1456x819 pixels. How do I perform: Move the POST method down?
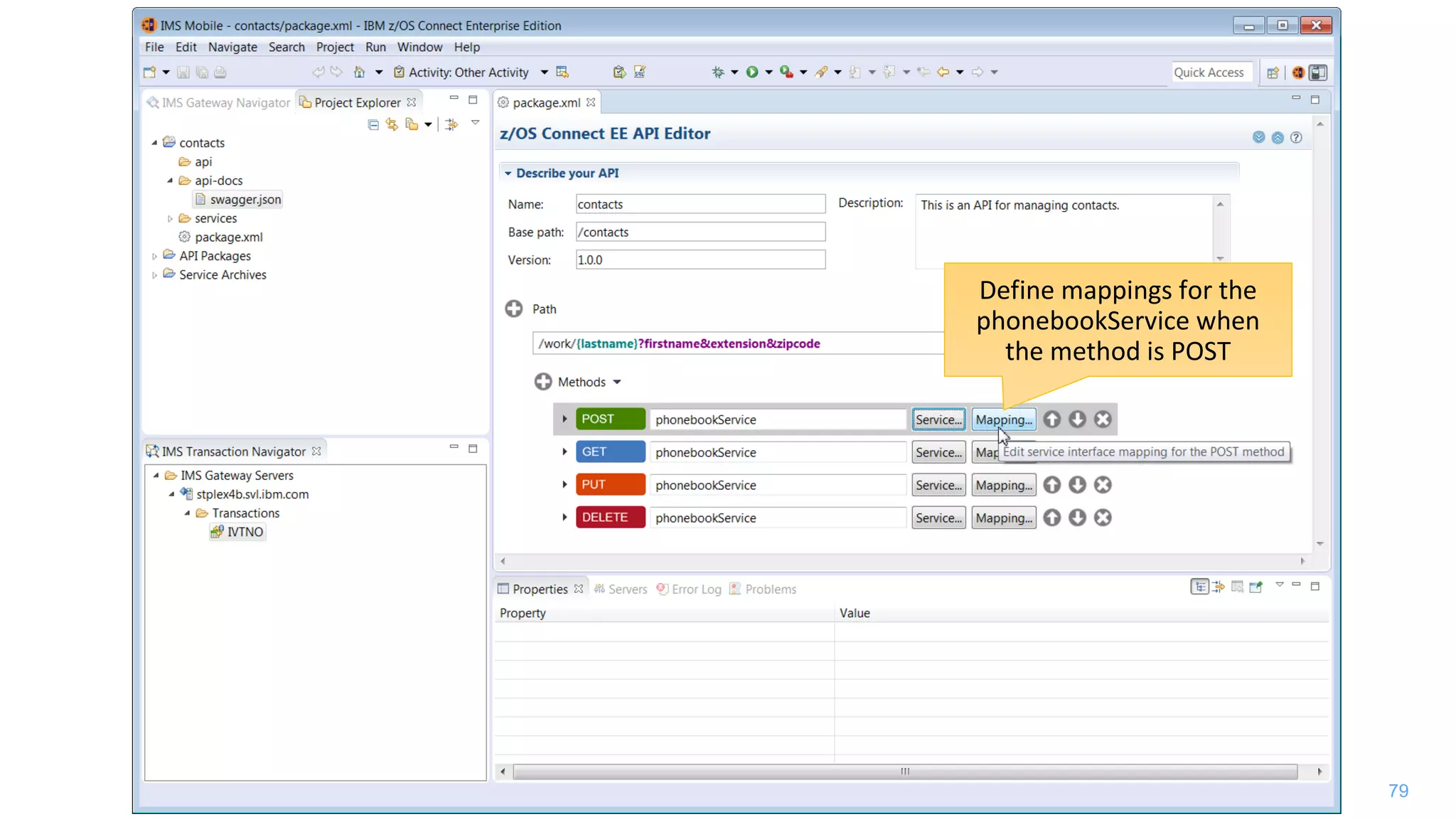(x=1077, y=419)
